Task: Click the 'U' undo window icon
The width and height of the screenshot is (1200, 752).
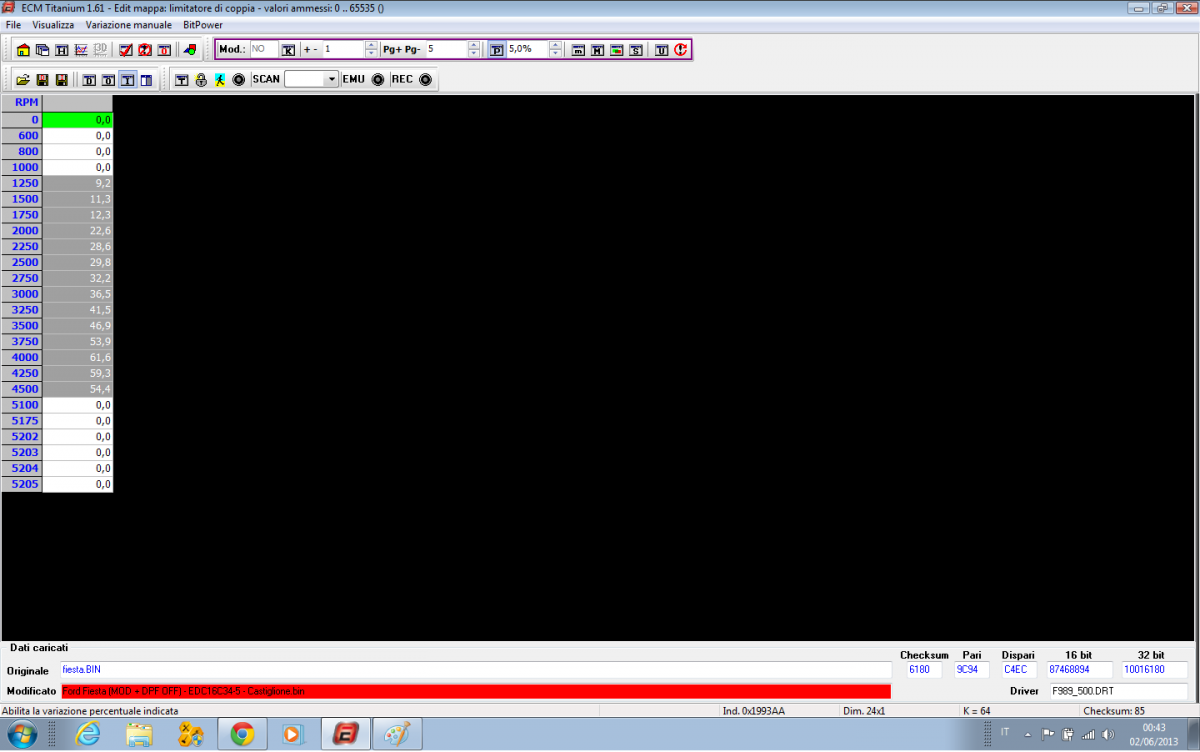Action: (661, 50)
